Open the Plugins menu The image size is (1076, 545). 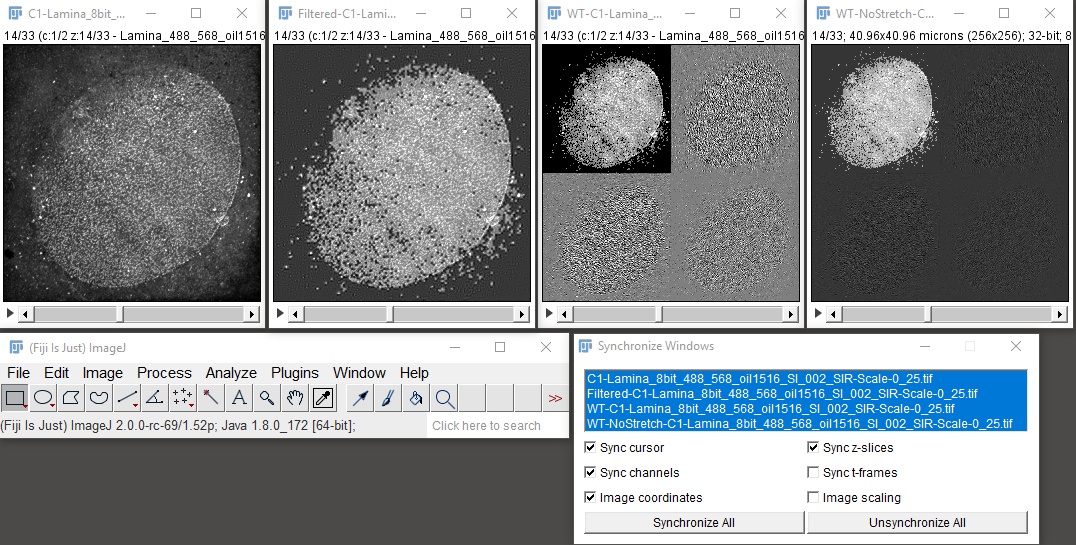[295, 373]
